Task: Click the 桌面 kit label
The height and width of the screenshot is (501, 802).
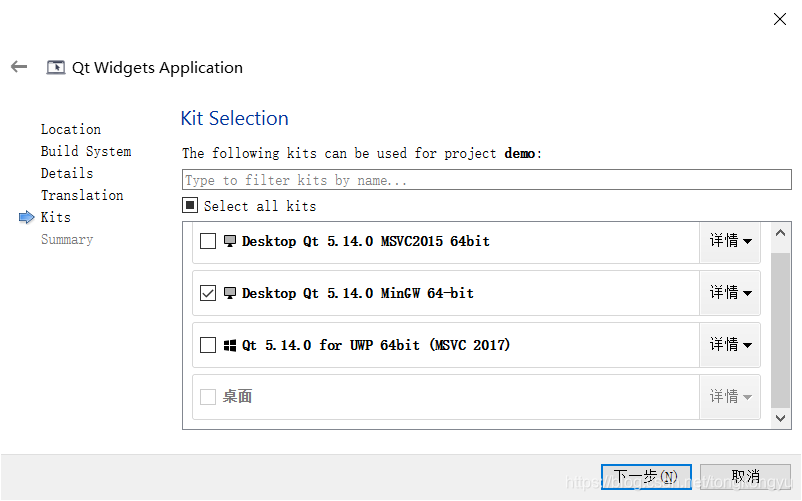Action: click(237, 397)
